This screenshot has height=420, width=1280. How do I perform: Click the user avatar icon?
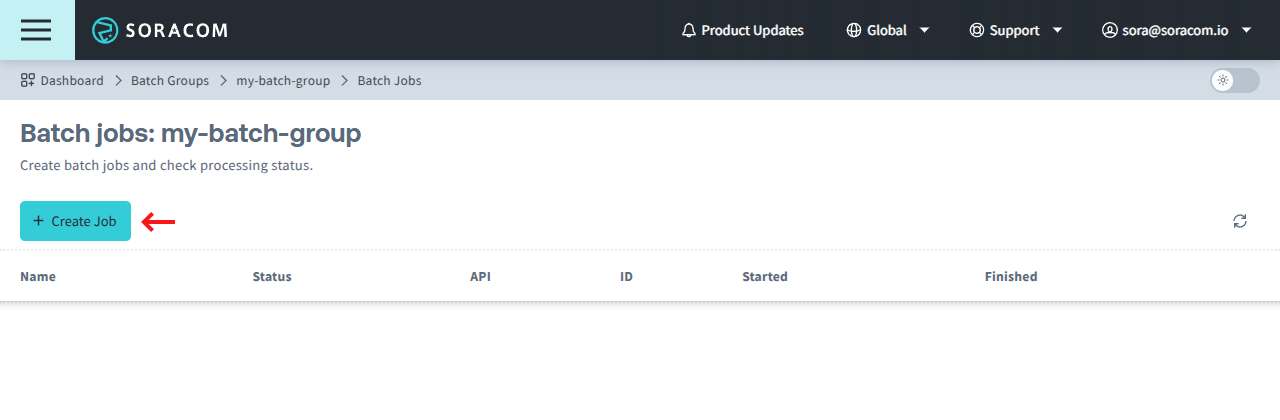1109,30
